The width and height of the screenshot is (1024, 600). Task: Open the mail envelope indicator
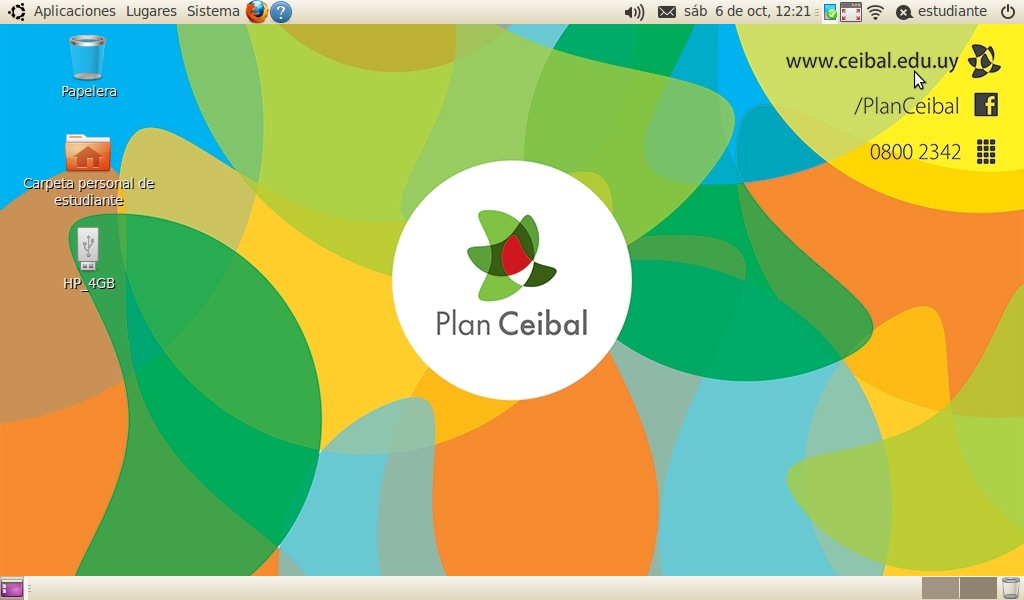(x=666, y=12)
